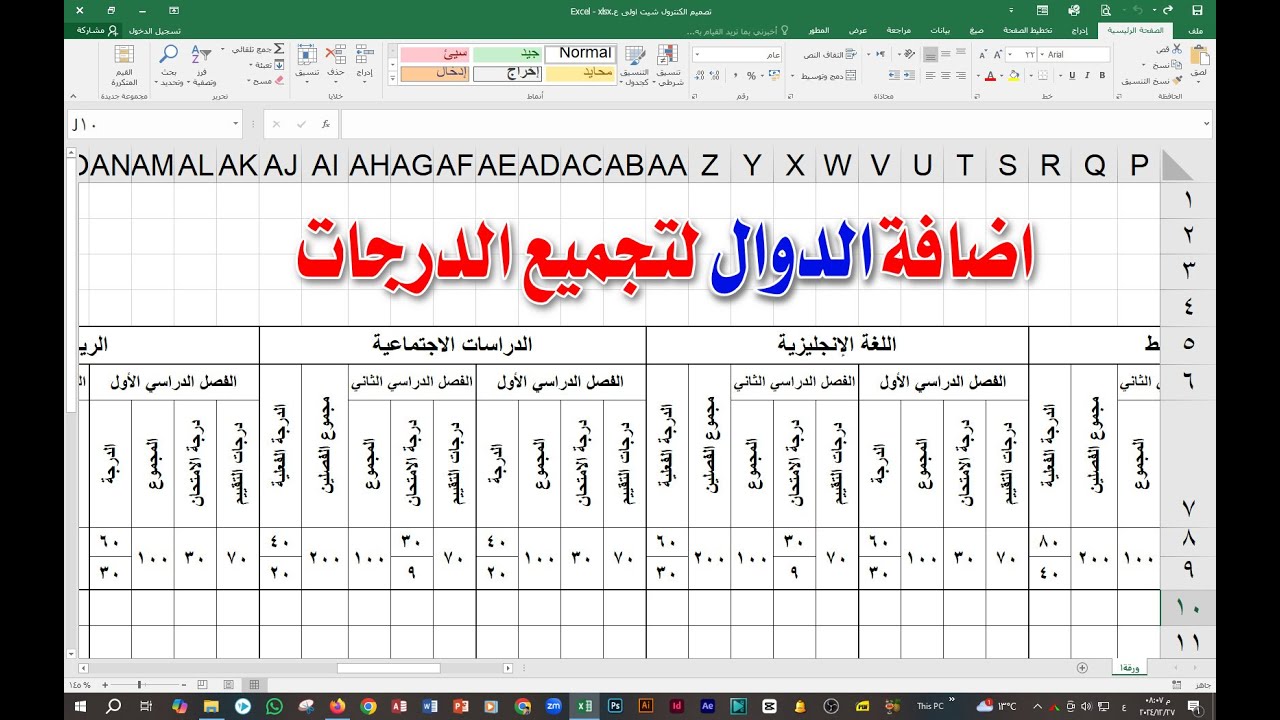Click the AutoSum sigma (جمع تلقائي) icon
1280x720 pixels.
coord(279,49)
